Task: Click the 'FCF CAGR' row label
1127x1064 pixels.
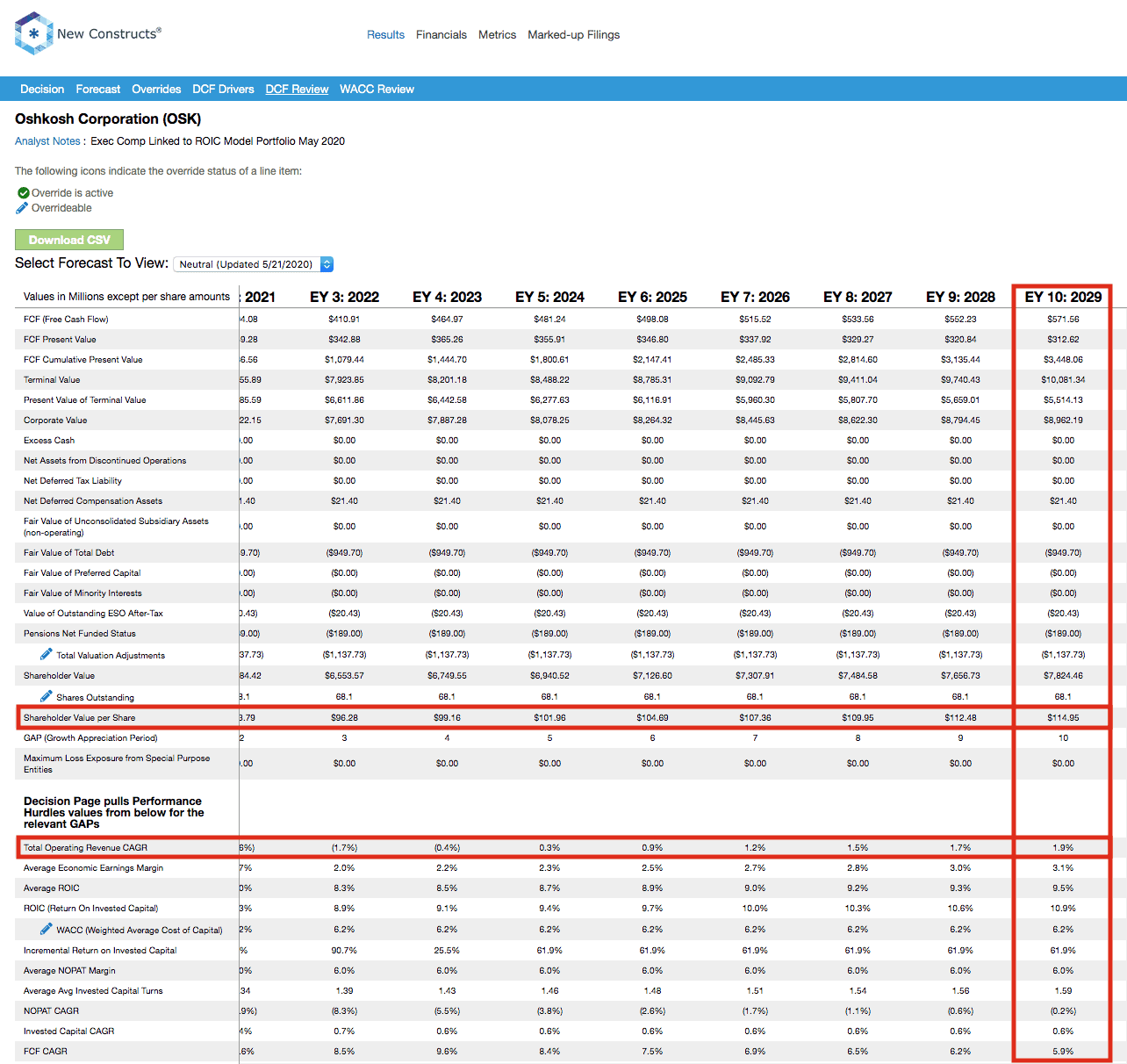Action: point(46,1052)
